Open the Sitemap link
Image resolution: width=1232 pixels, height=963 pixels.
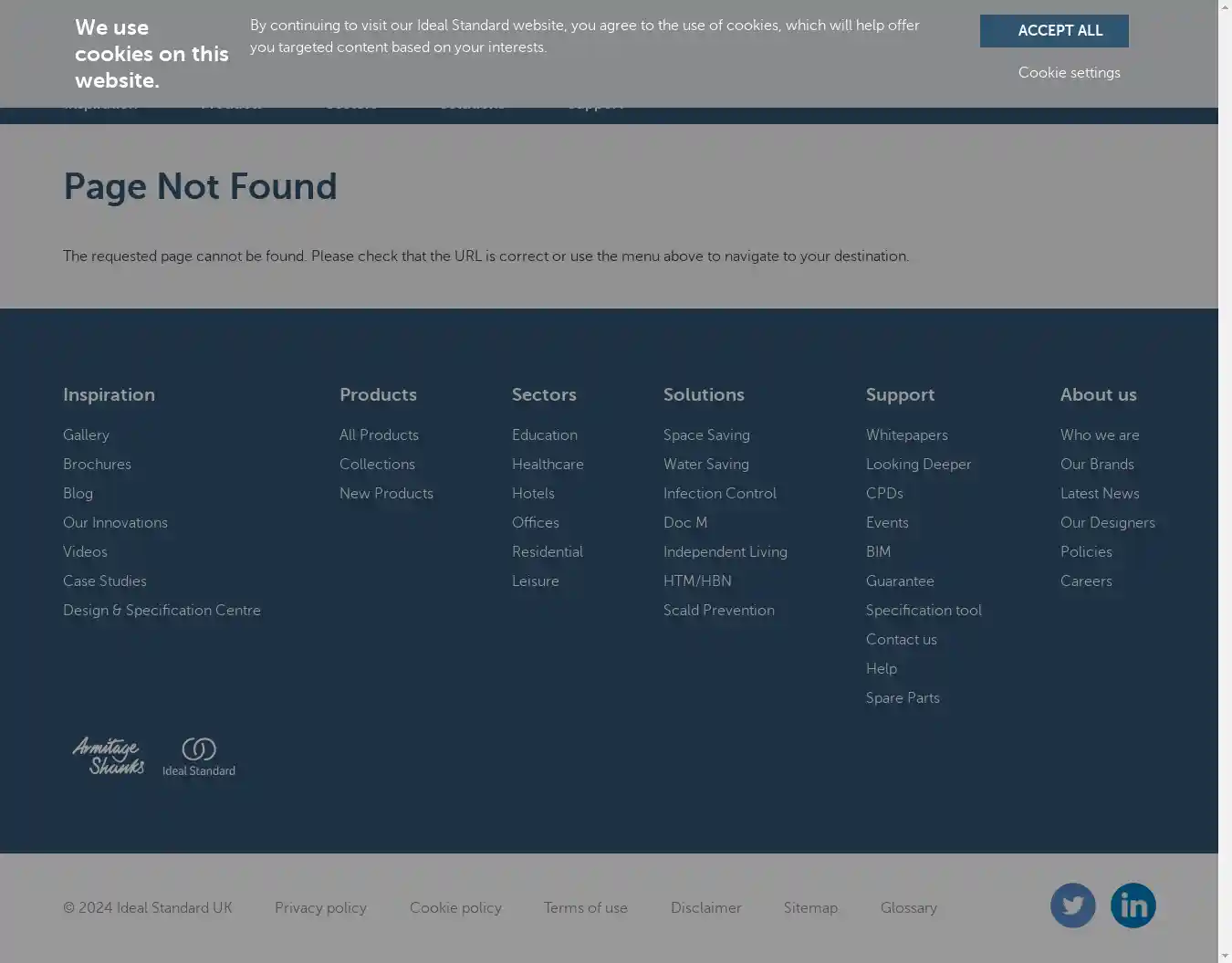(x=810, y=908)
